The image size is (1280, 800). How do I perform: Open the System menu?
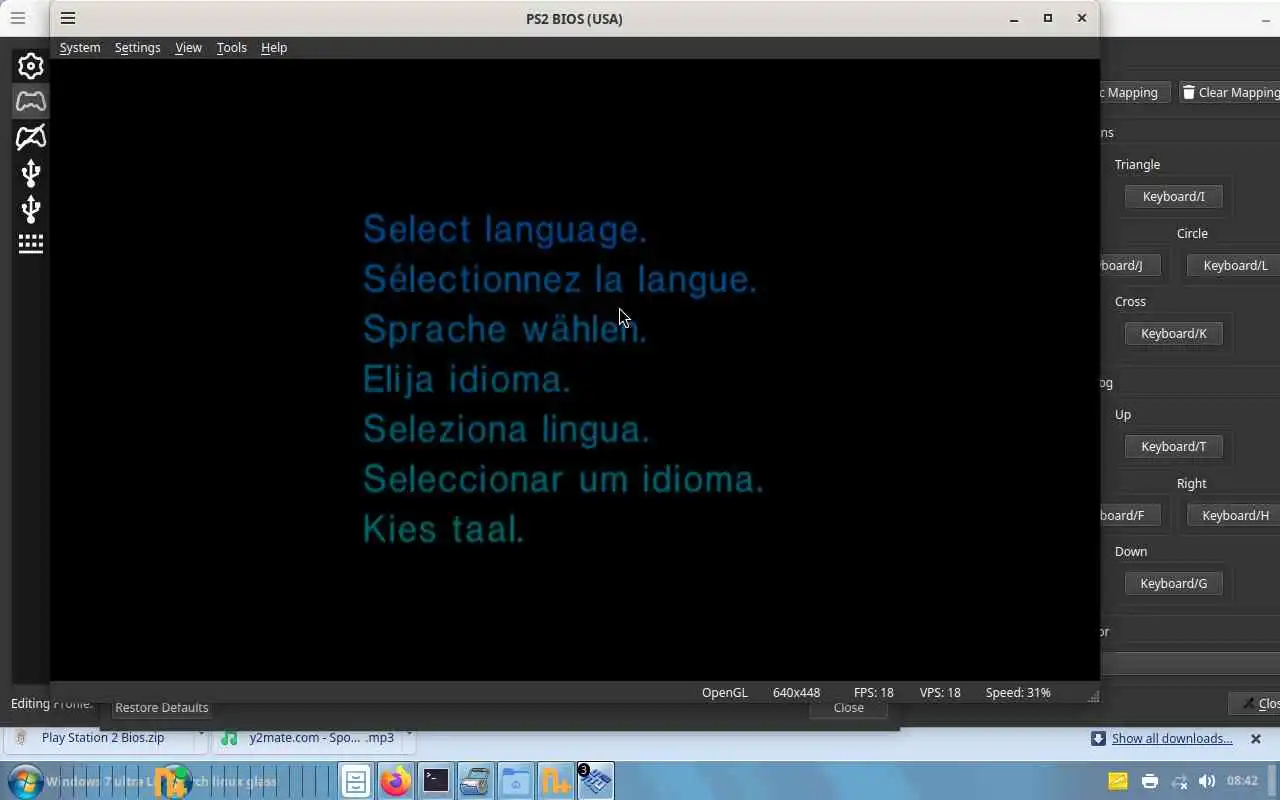click(x=80, y=47)
